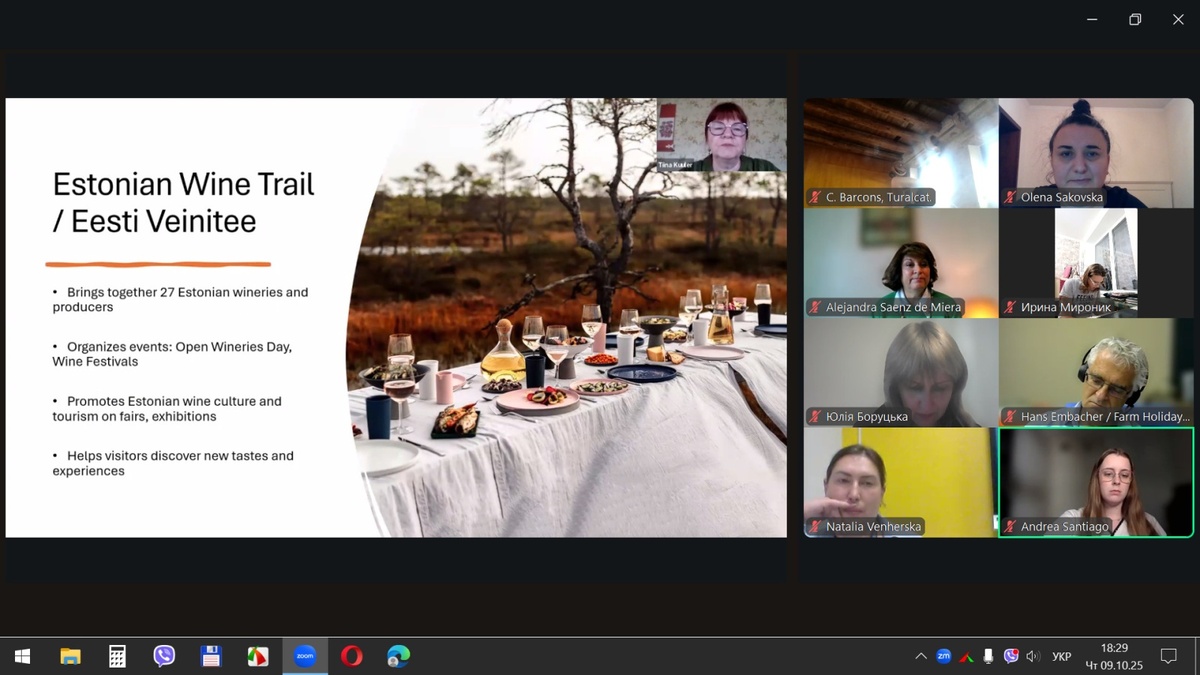Click the Zoom tray icon

(x=943, y=656)
